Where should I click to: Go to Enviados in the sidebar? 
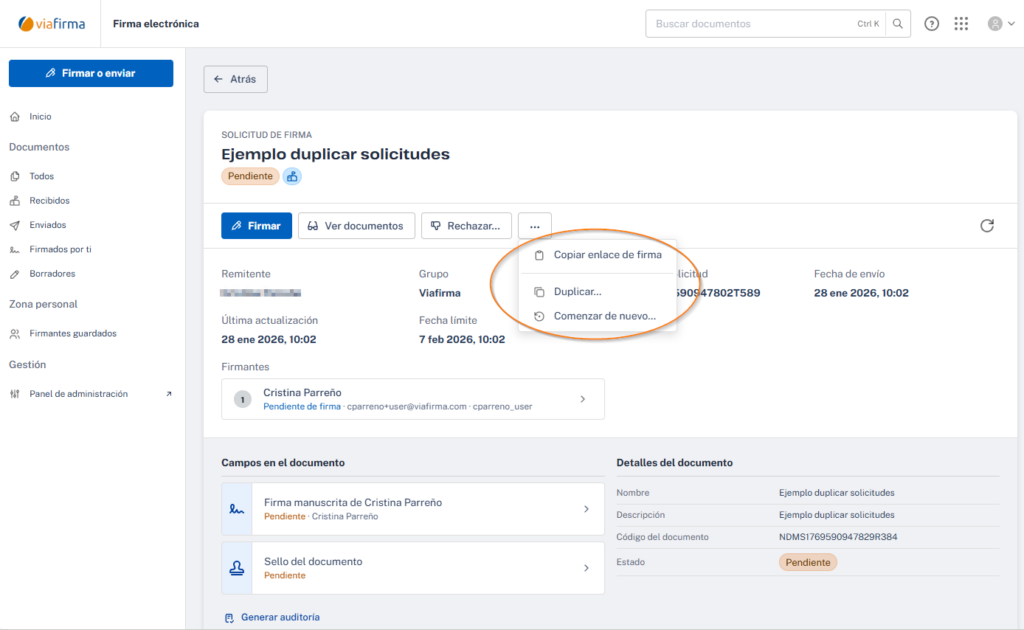pyautogui.click(x=48, y=225)
